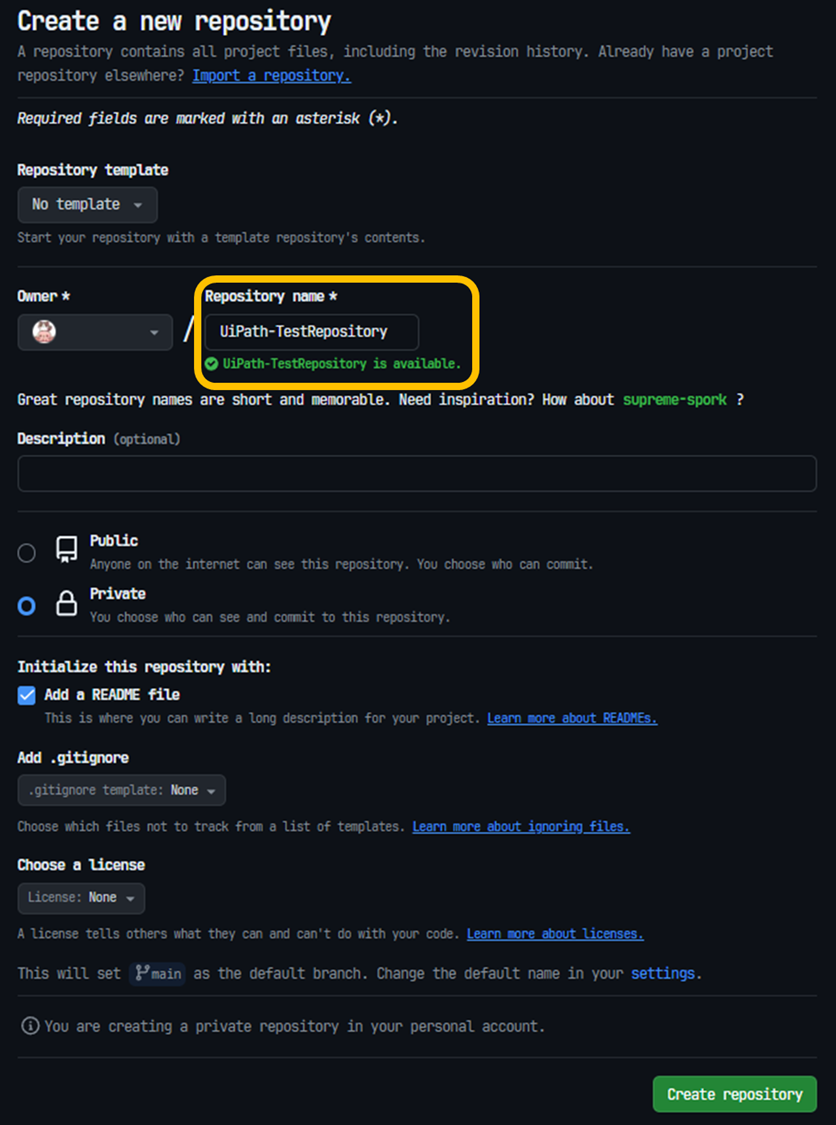Click inside the Description input field
Image resolution: width=836 pixels, height=1125 pixels.
417,473
